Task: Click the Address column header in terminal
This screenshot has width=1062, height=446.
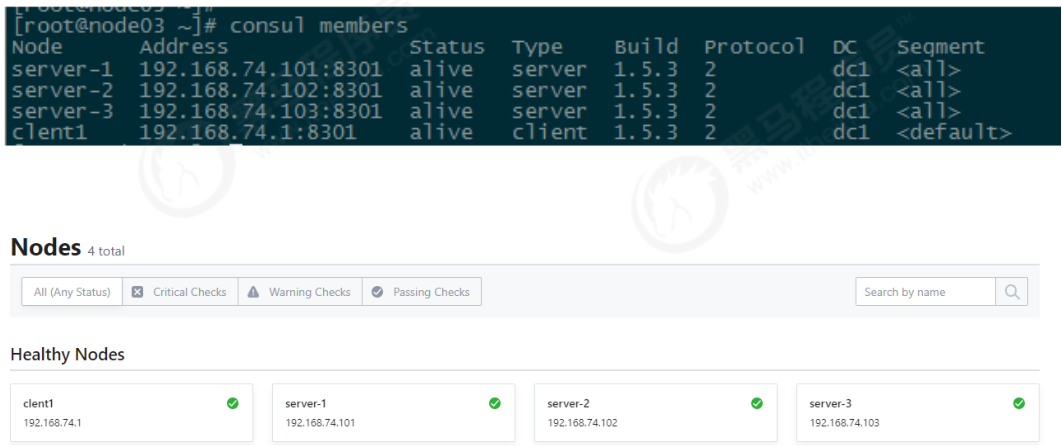Action: pyautogui.click(x=184, y=47)
